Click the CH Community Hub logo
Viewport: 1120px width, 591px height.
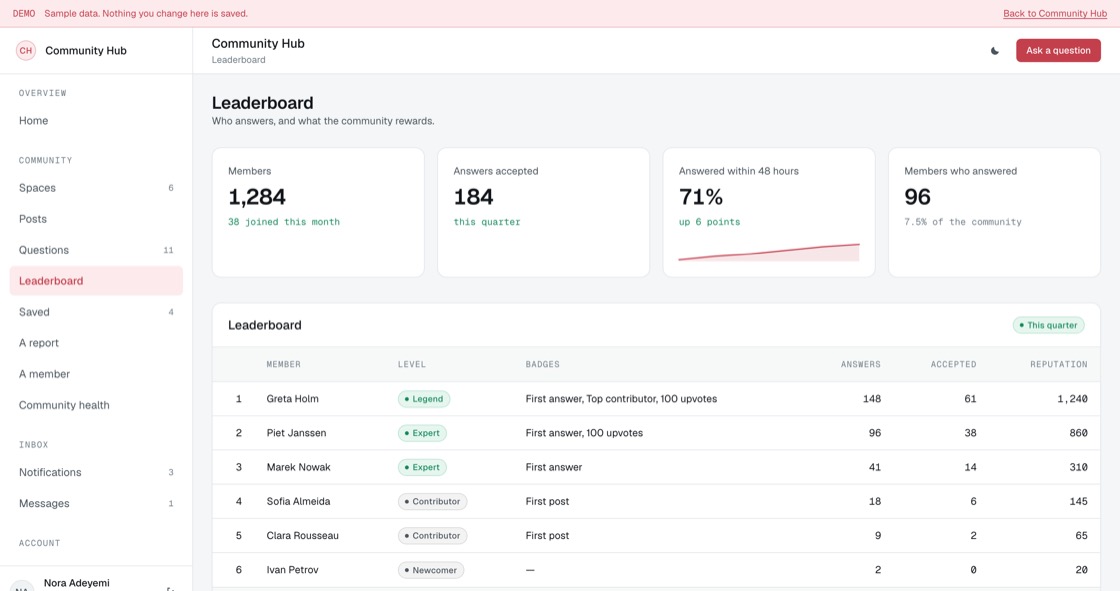pos(26,51)
